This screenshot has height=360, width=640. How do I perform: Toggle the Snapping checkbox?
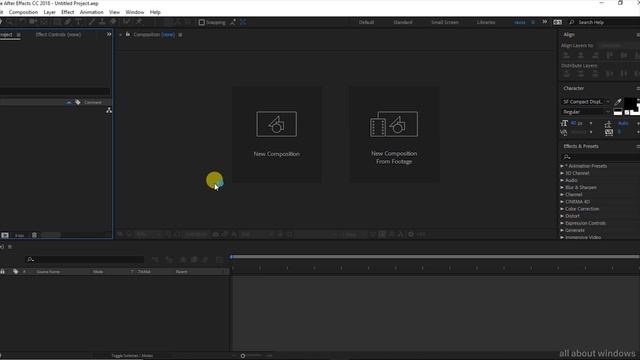[201, 22]
